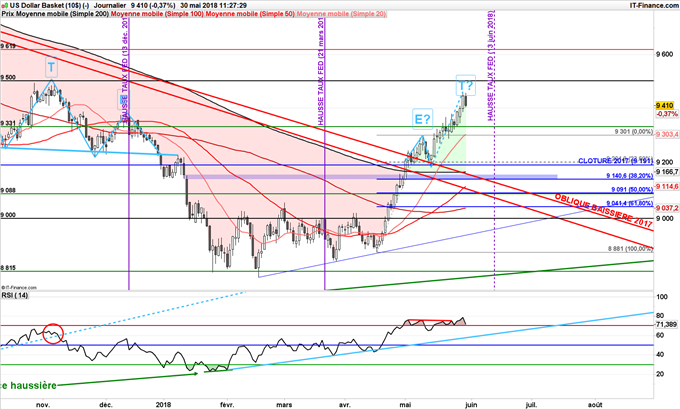Screen dimensions: 680x409
Task: Click the '2018' label on the time axis
Action: (163, 405)
